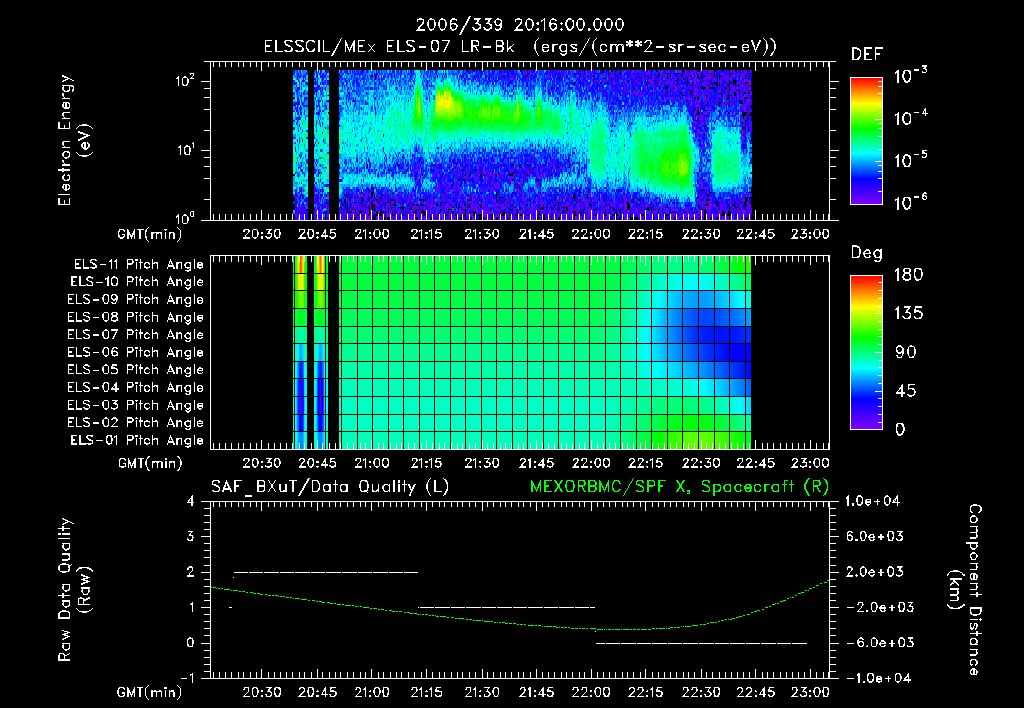Select the "ELS-10 Pitch Angle" row label
This screenshot has width=1024, height=708.
[137, 282]
